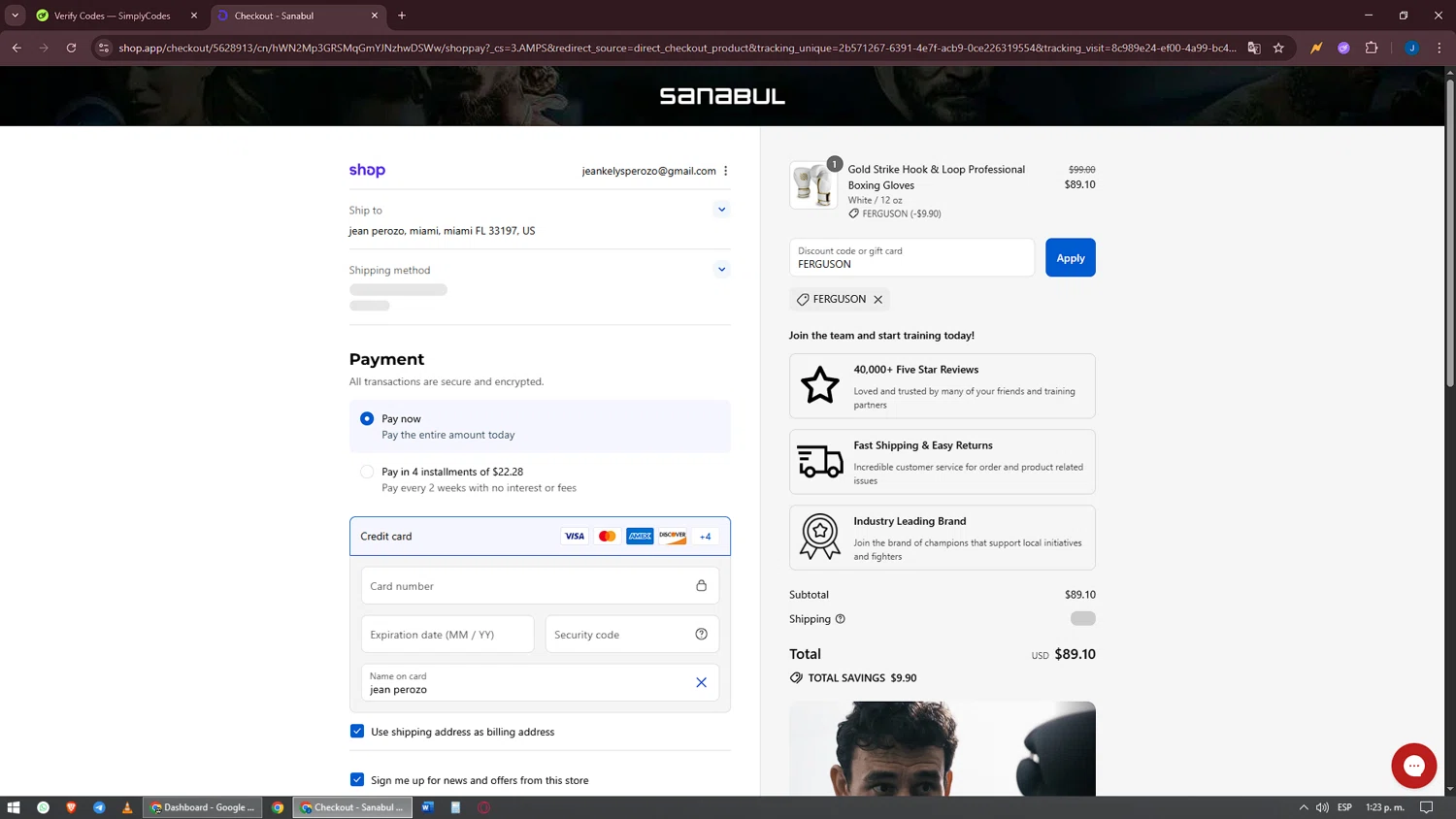Close the Checkout - Sanabul tab
1456x819 pixels.
(x=375, y=16)
